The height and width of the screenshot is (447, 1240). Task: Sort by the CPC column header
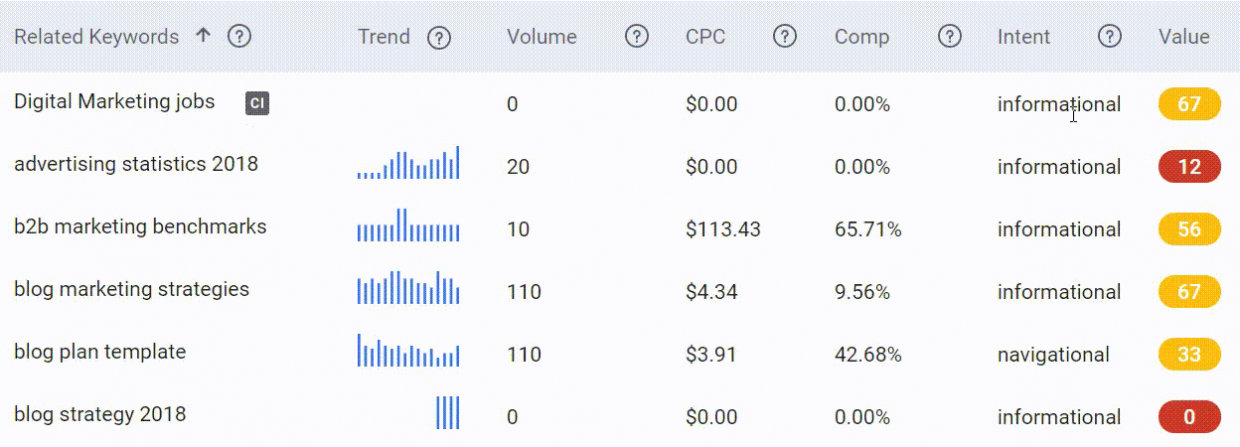click(x=706, y=37)
